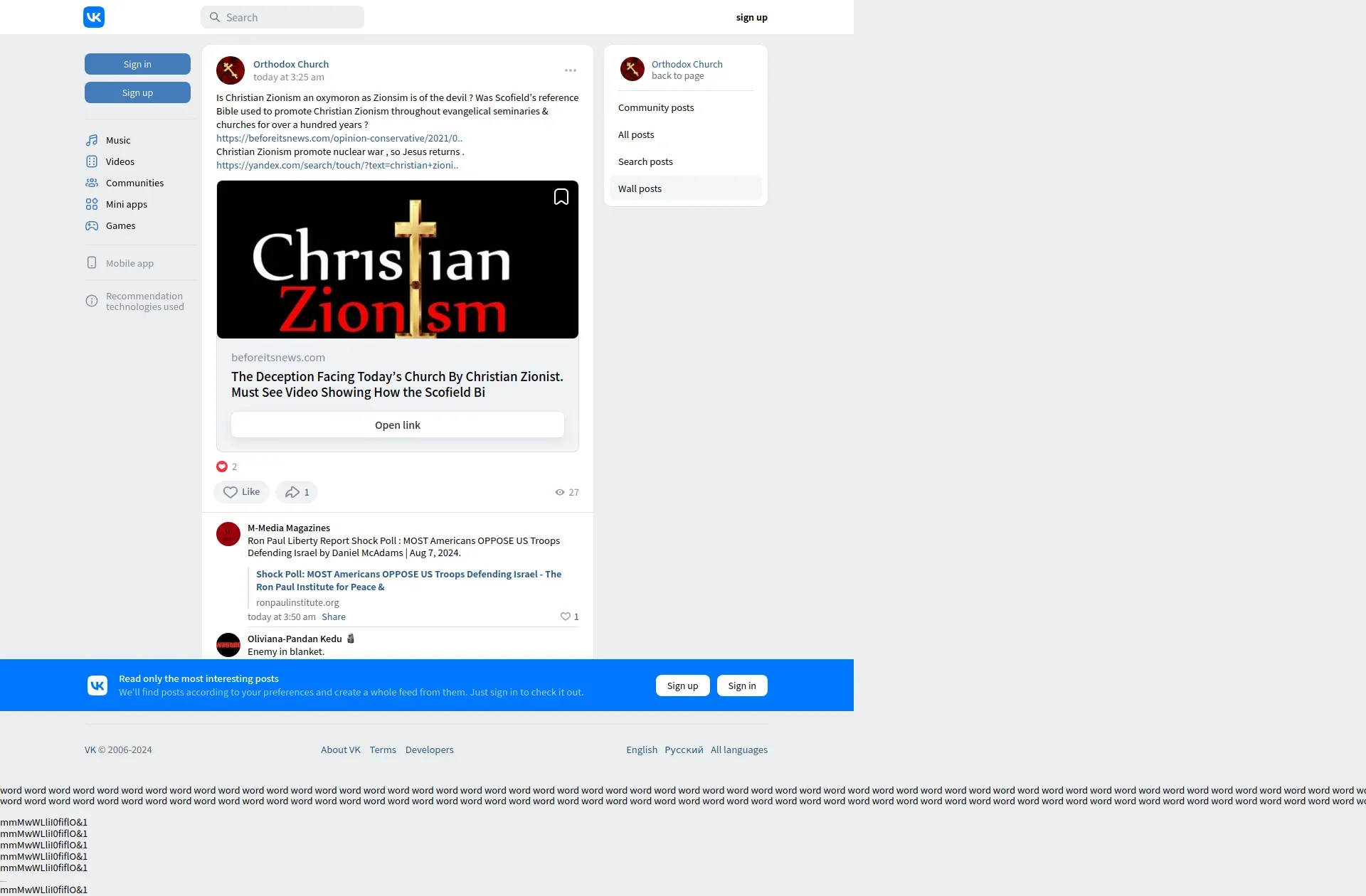Show the red heart reactions list
The width and height of the screenshot is (1366, 896).
pos(222,466)
